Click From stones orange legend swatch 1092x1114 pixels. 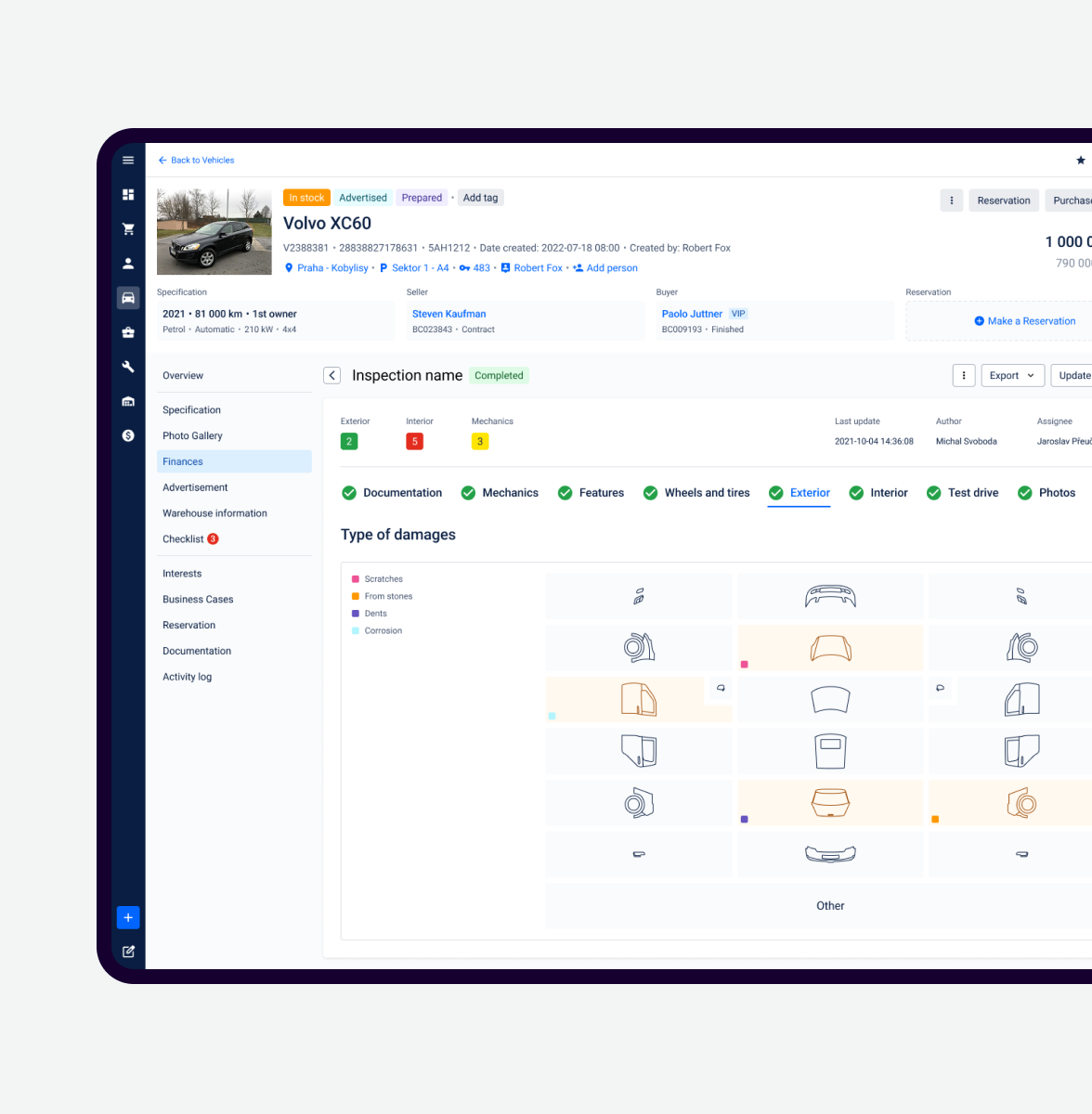[356, 596]
